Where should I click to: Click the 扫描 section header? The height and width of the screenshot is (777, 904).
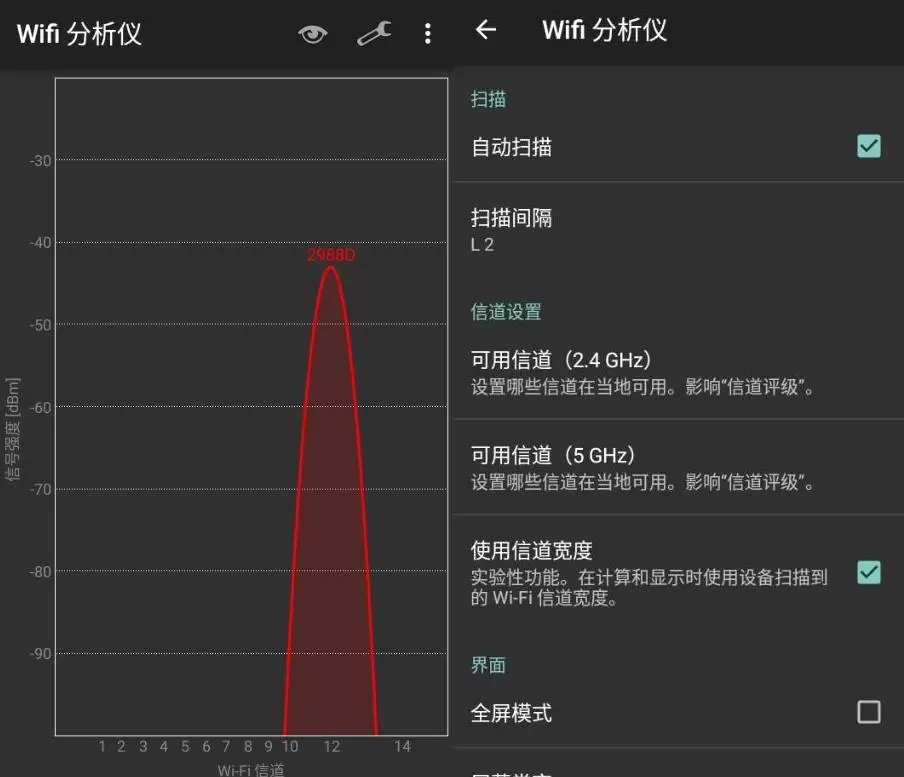[x=488, y=99]
